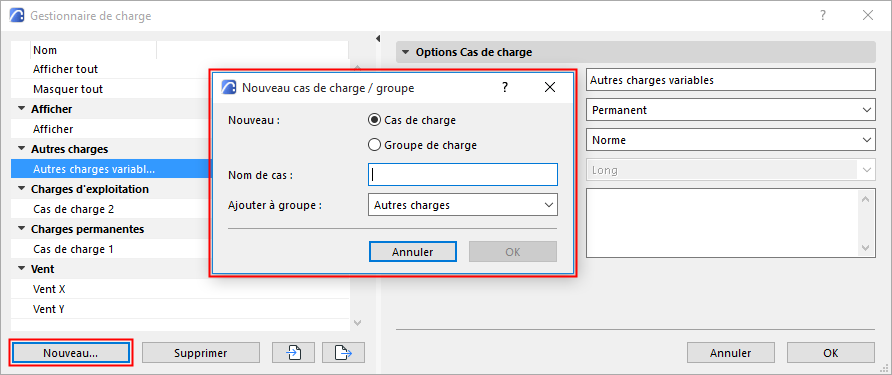The image size is (892, 375).
Task: Click the Nouveau... button
Action: click(71, 353)
